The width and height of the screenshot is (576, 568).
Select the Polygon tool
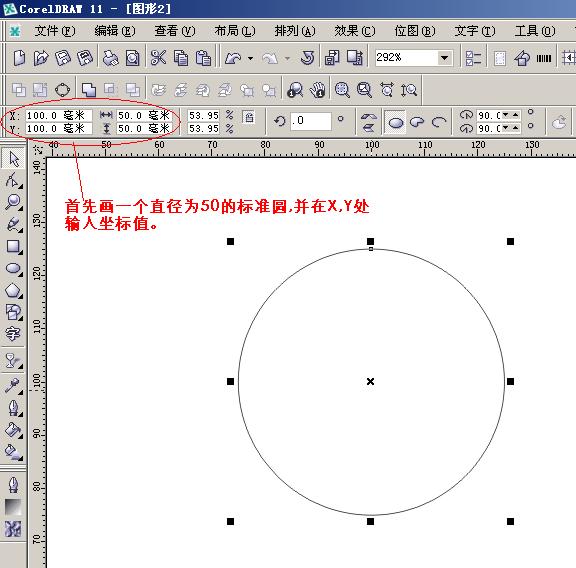click(x=13, y=290)
